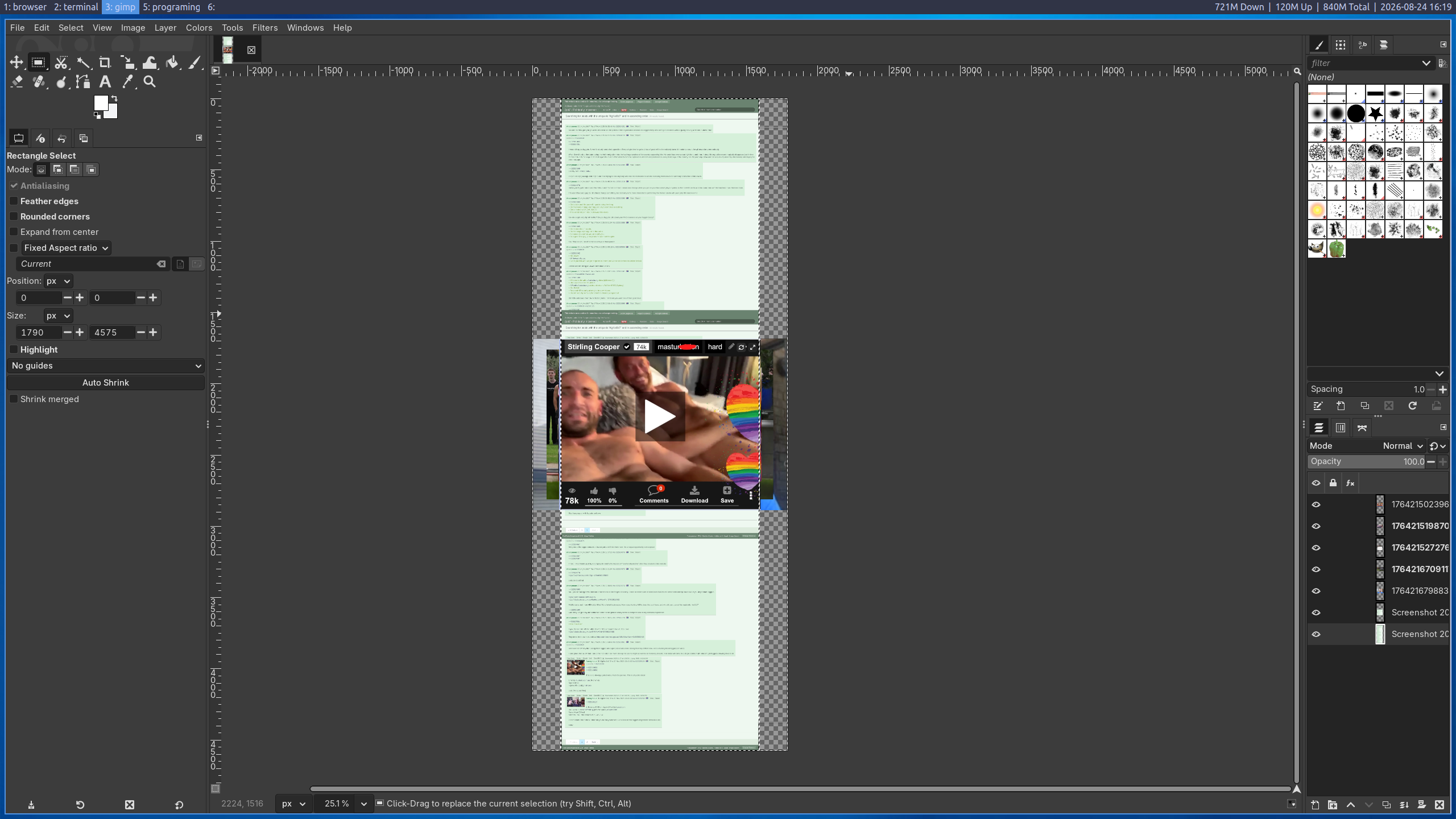Raise the selected layer one step
This screenshot has height=819, width=1456.
click(1351, 805)
